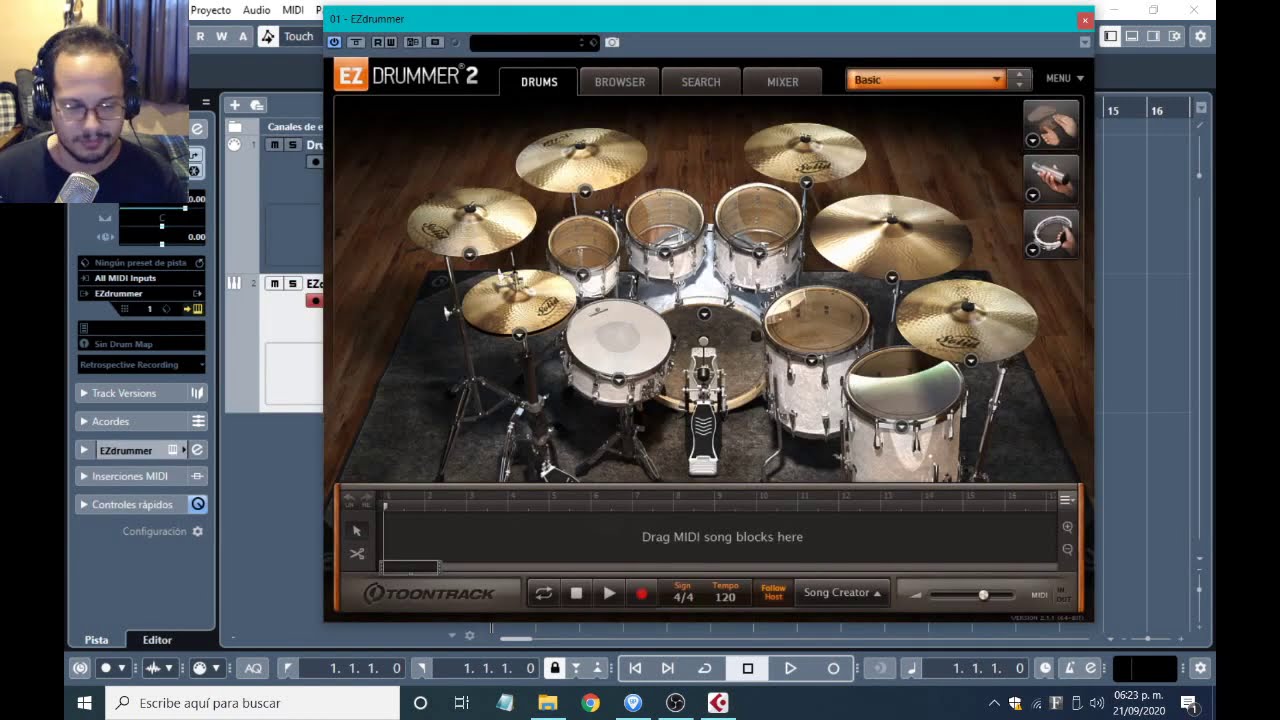Go to previous marker in Cubase transport

635,668
